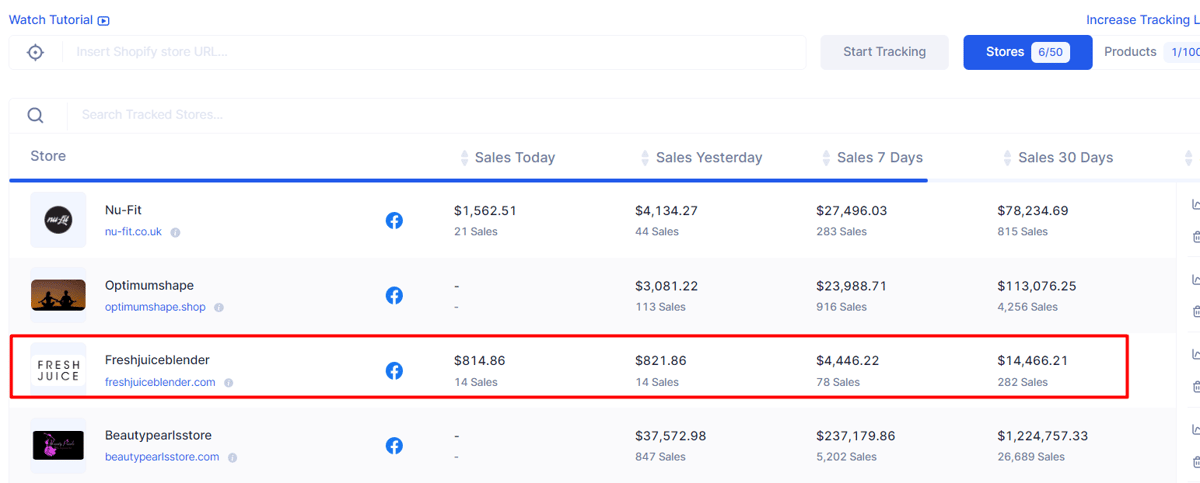Select the Freshjuiceblender store name
The image size is (1200, 483).
[x=157, y=360]
